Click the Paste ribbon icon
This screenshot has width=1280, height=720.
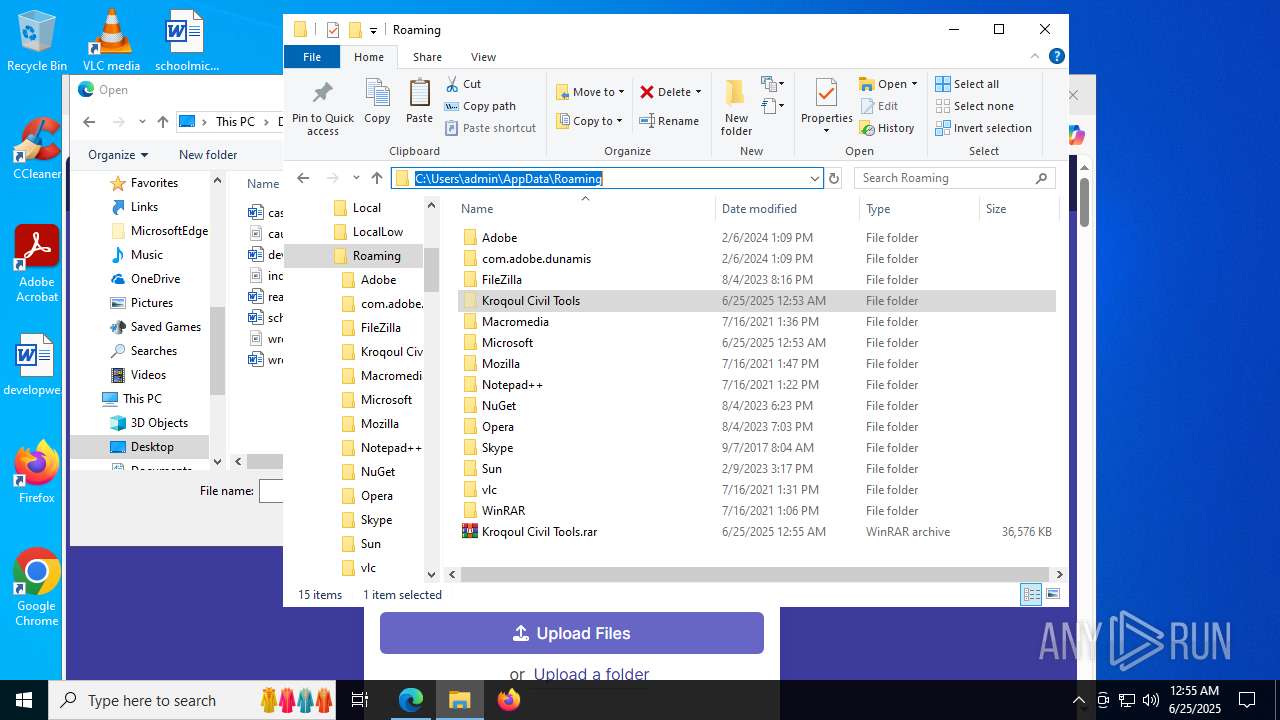[419, 102]
